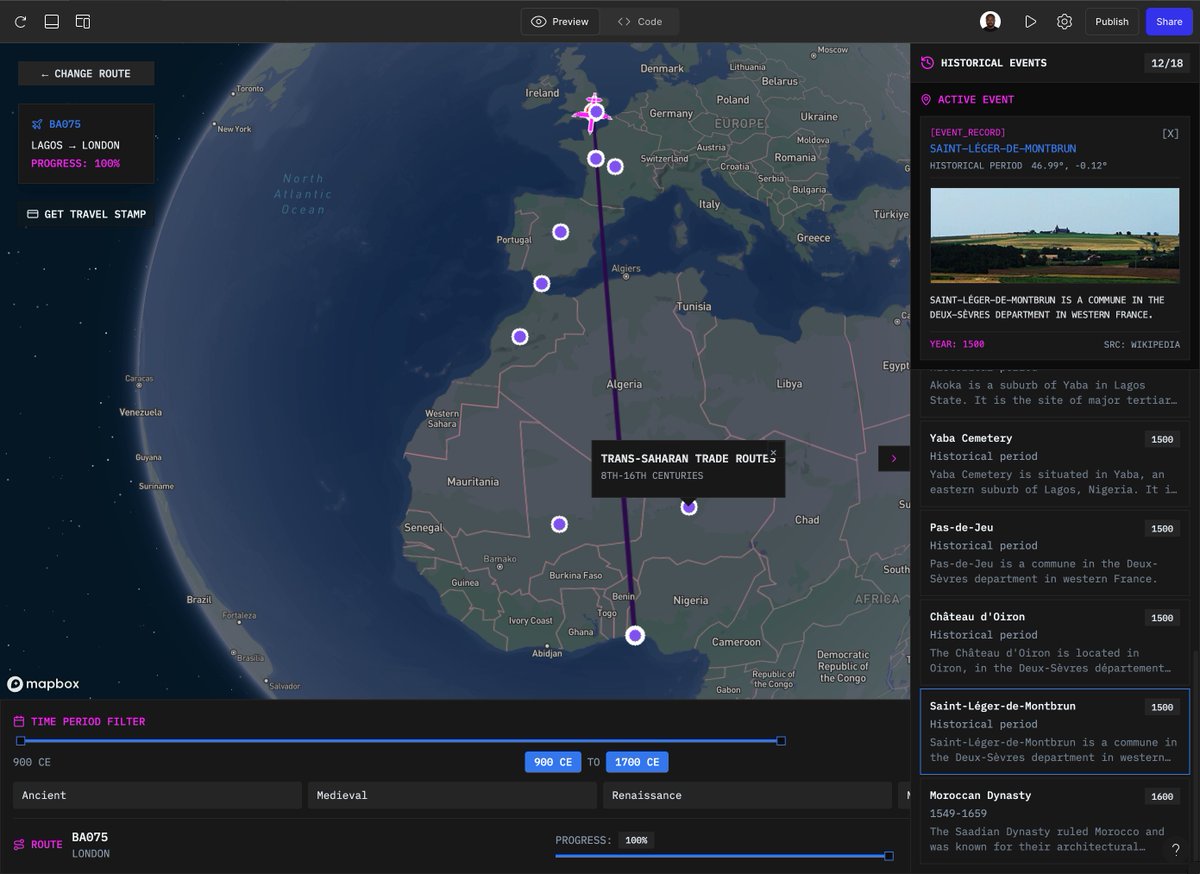This screenshot has width=1200, height=874.
Task: Open the Château d'Oiron event card
Action: (1055, 642)
